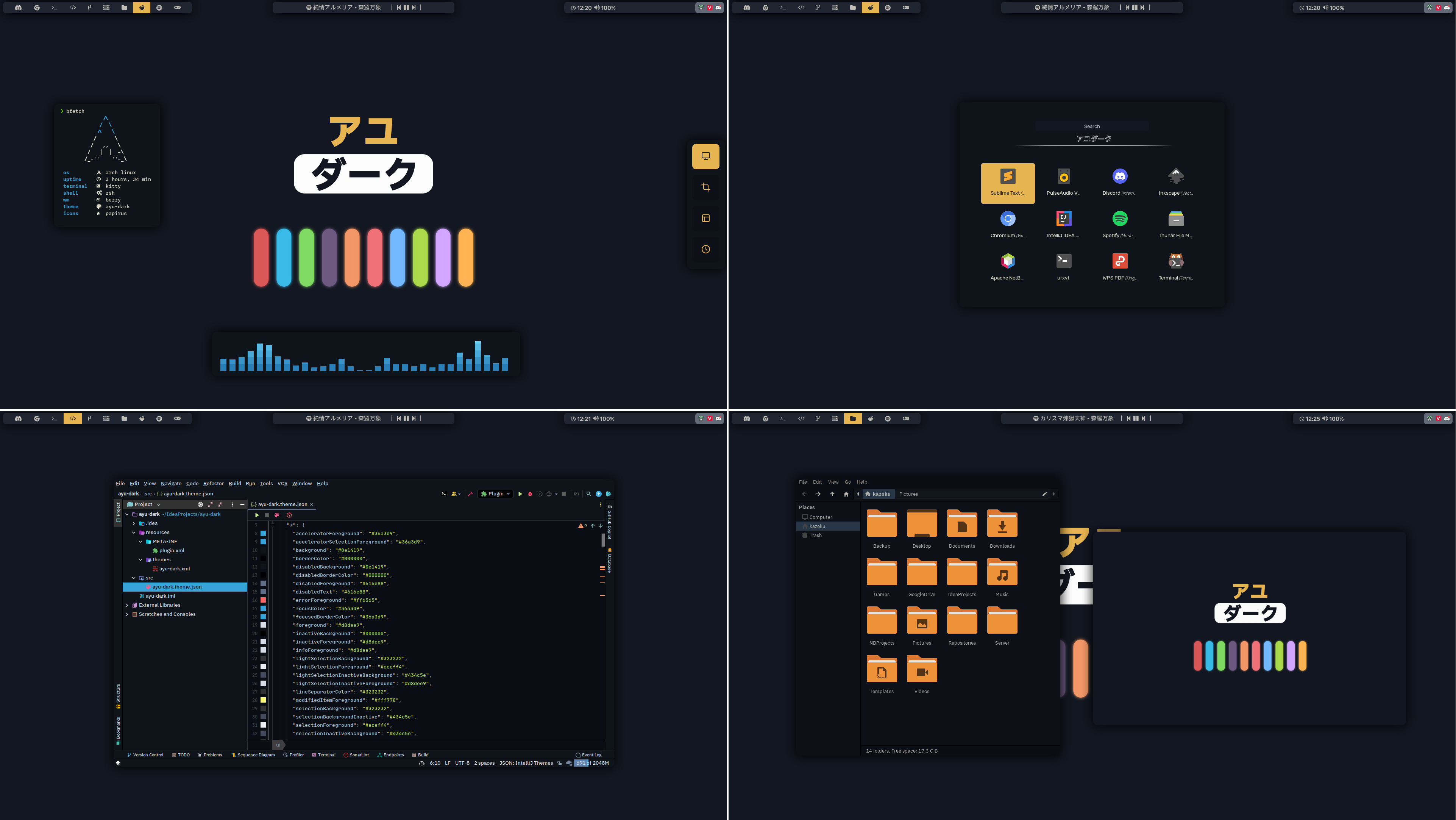This screenshot has height=820, width=1456.
Task: Click the palette icon in editor toolbar
Action: coord(276,515)
